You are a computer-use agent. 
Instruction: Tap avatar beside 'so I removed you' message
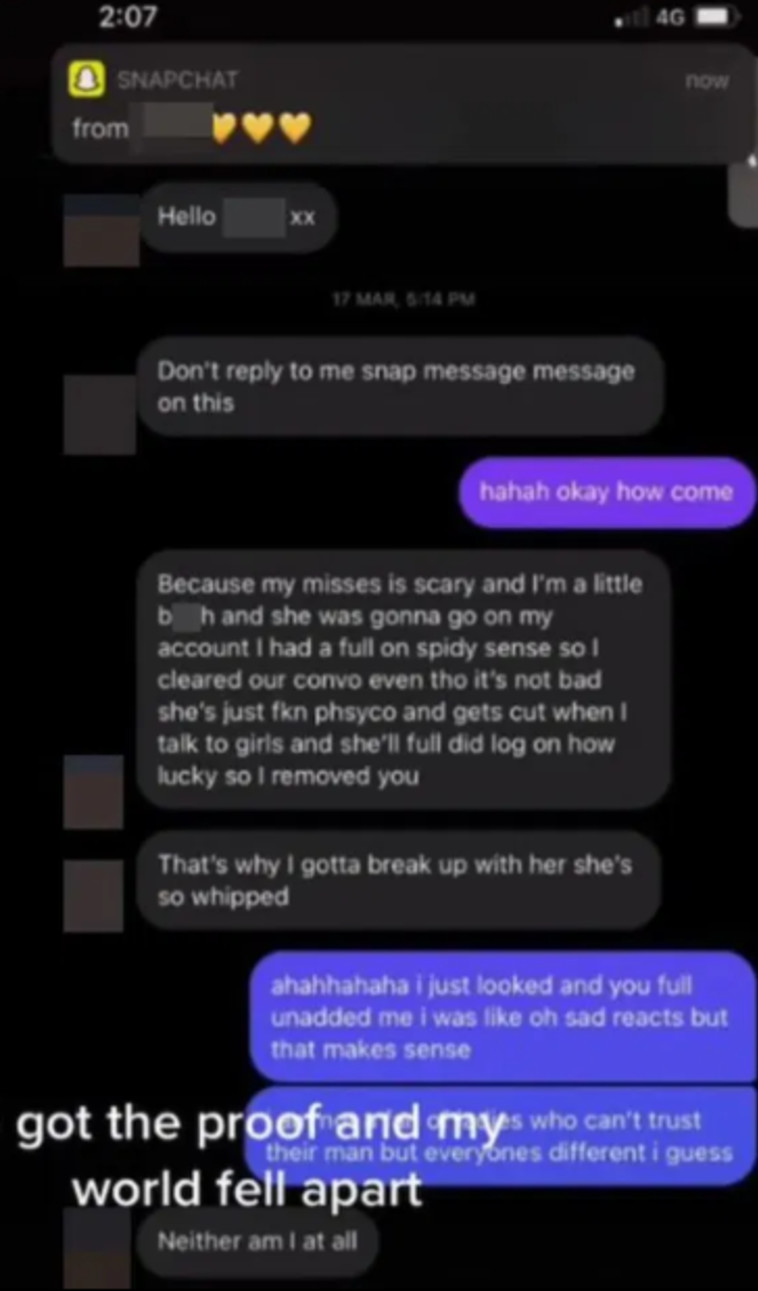coord(94,791)
